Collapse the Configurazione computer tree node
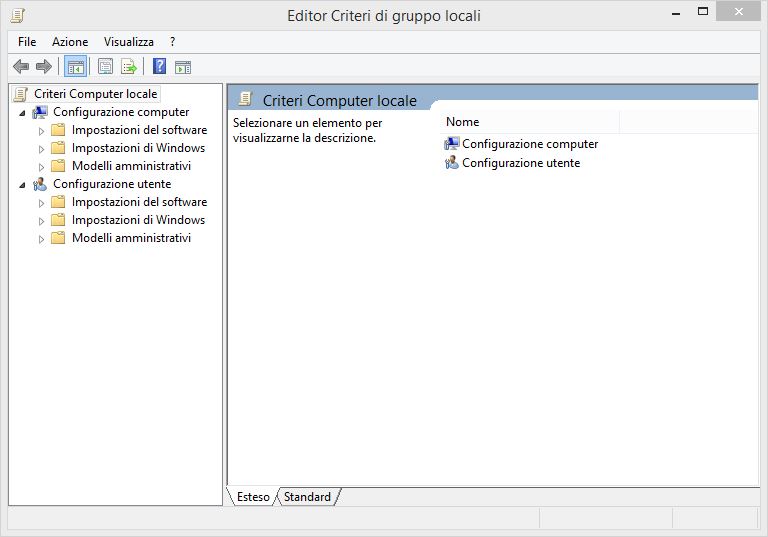 tap(22, 113)
